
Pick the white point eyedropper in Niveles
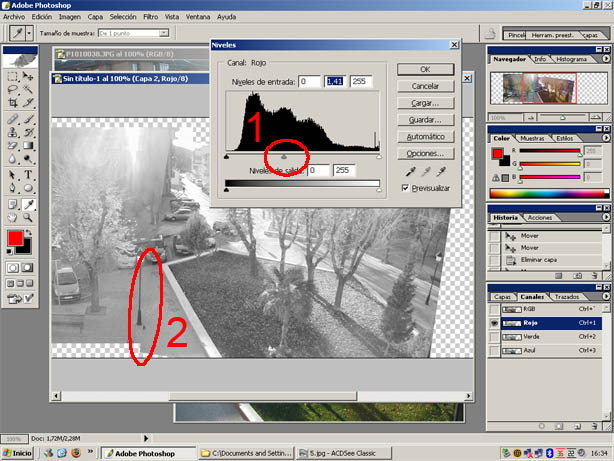coord(441,171)
